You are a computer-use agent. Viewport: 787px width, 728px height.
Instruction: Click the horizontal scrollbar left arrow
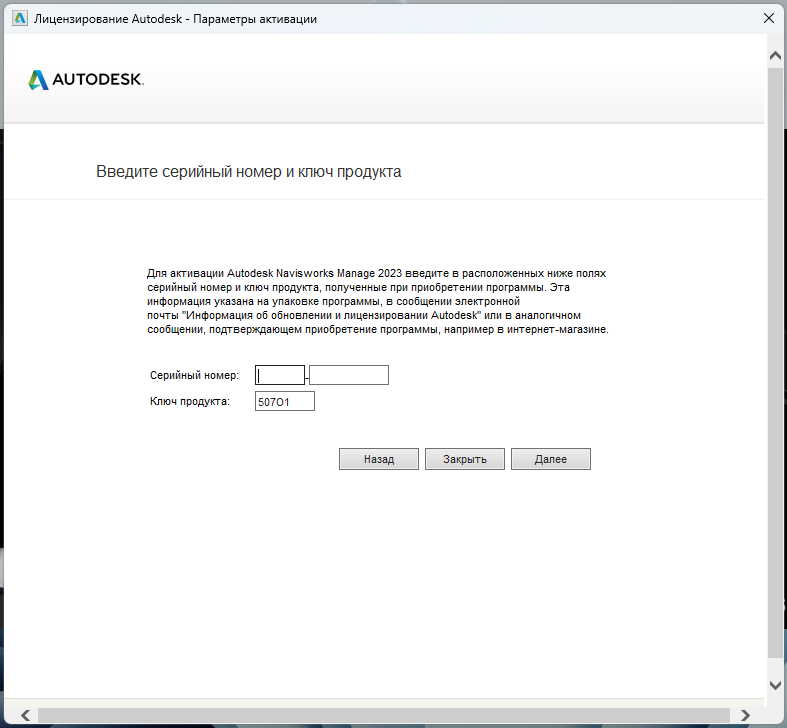[26, 715]
